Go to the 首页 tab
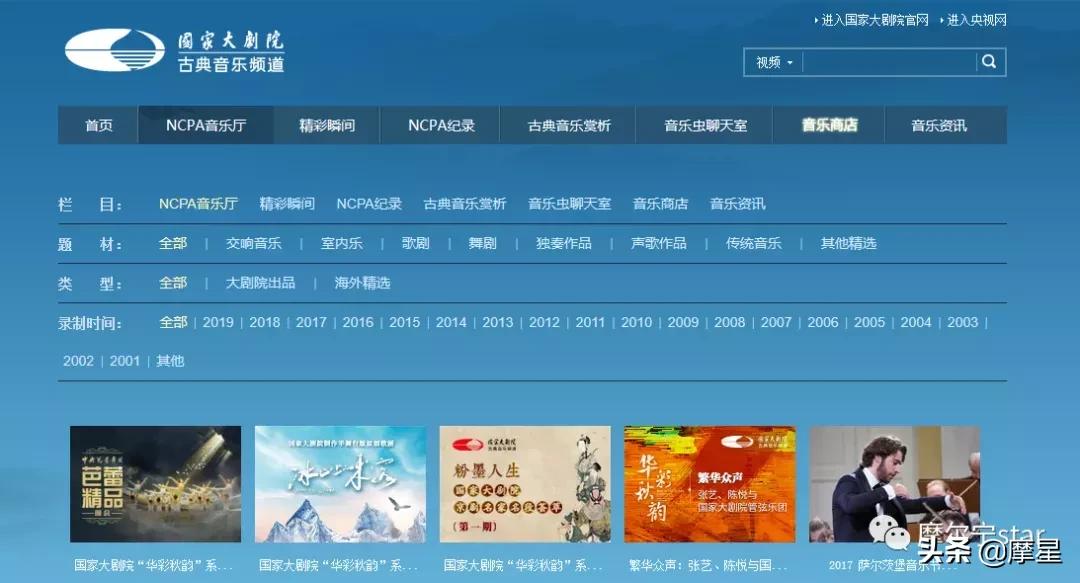Screen dimensions: 1080x583 point(97,125)
